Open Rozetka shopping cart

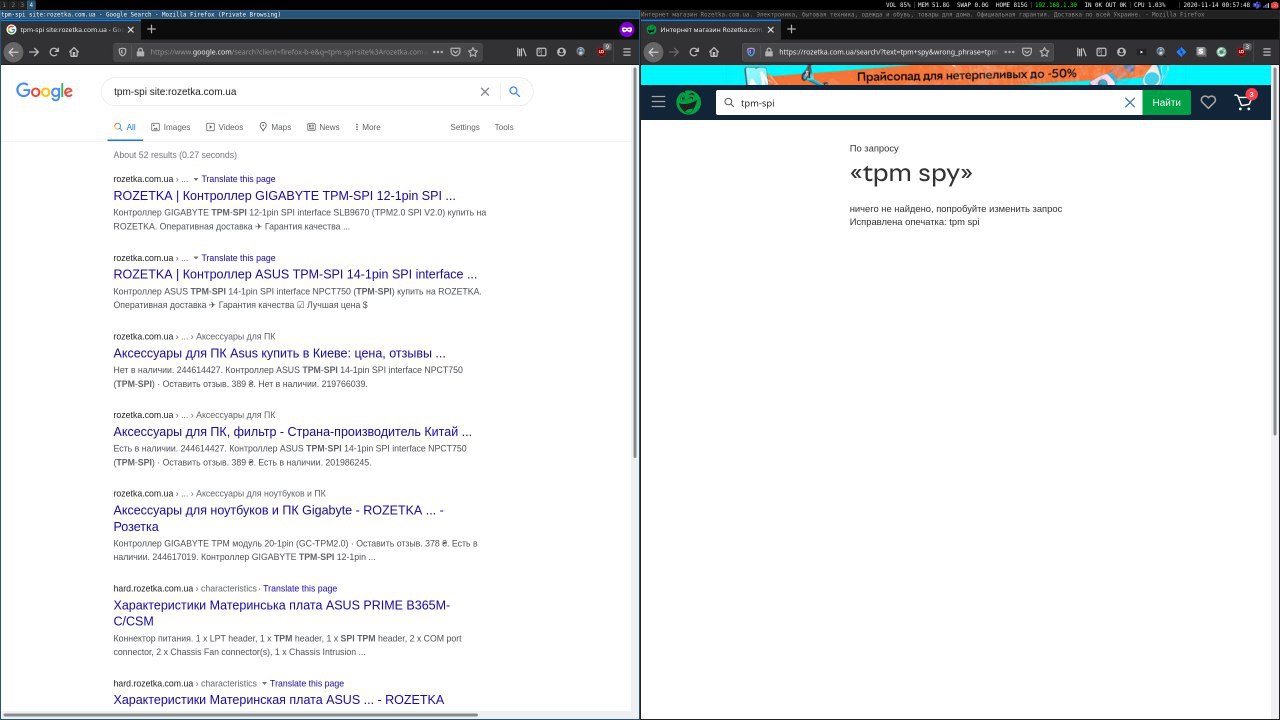click(1244, 102)
